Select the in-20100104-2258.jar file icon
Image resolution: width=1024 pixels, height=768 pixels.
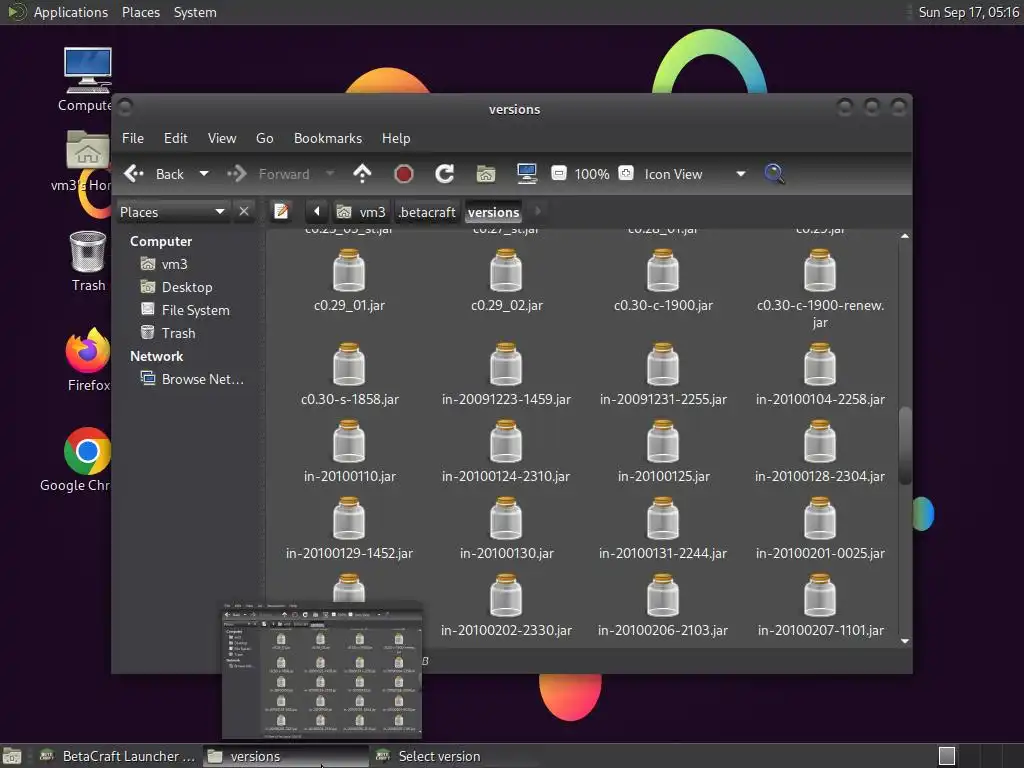(820, 364)
